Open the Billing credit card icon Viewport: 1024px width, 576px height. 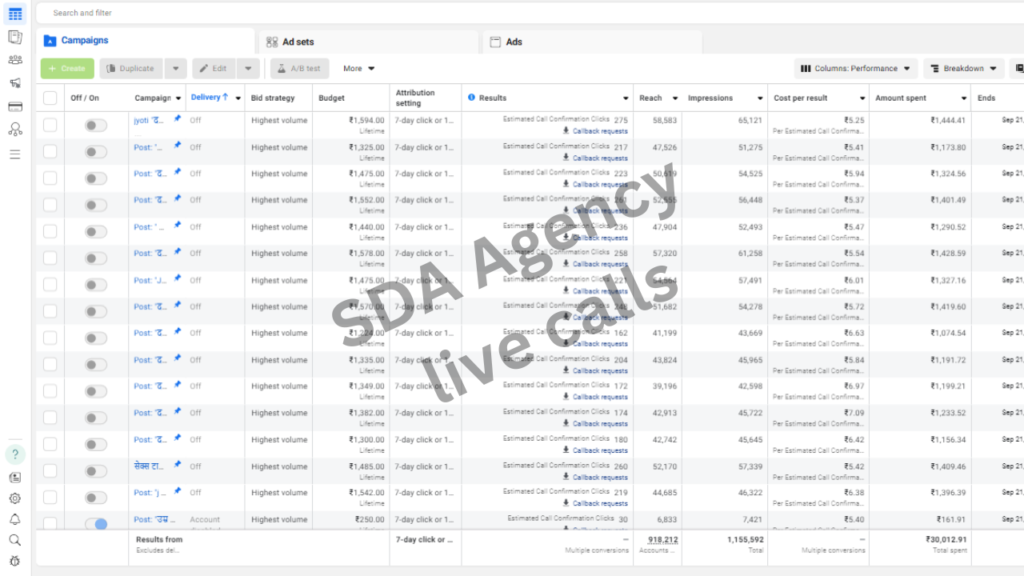15,106
